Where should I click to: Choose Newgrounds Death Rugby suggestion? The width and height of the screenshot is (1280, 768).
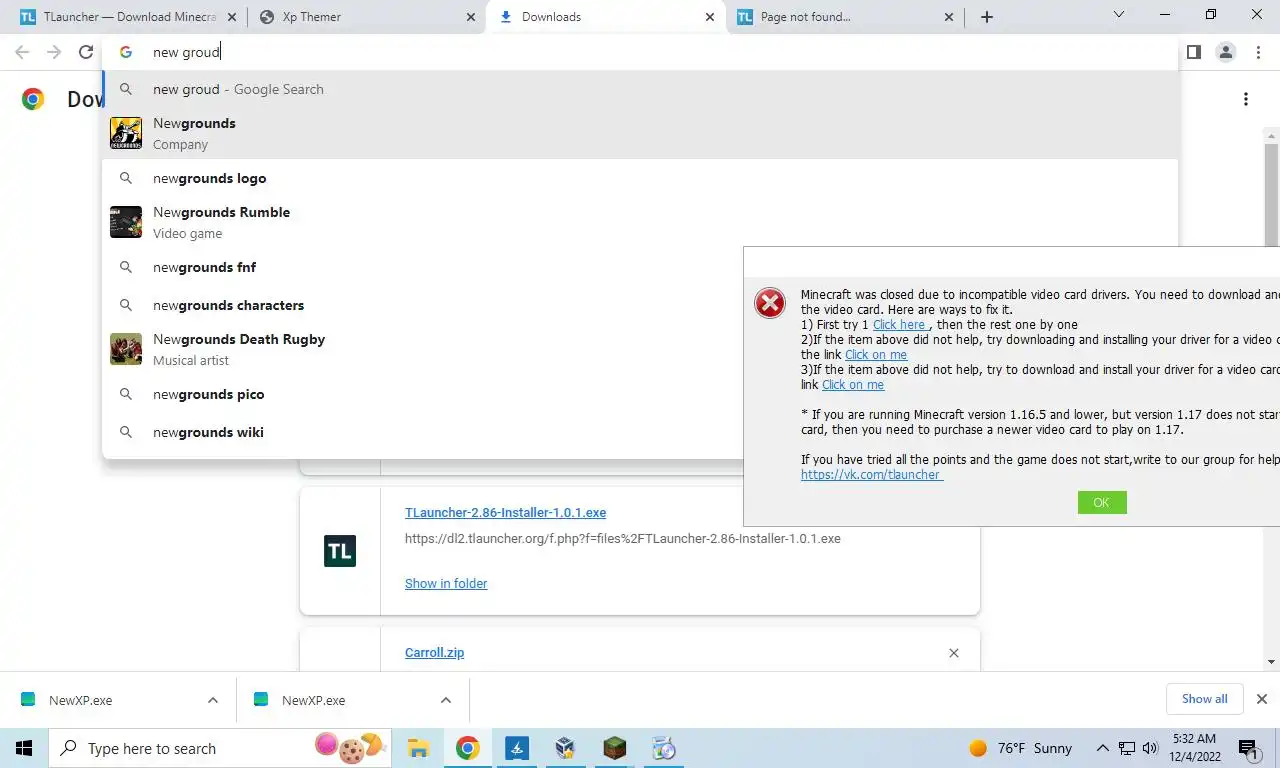[x=423, y=349]
